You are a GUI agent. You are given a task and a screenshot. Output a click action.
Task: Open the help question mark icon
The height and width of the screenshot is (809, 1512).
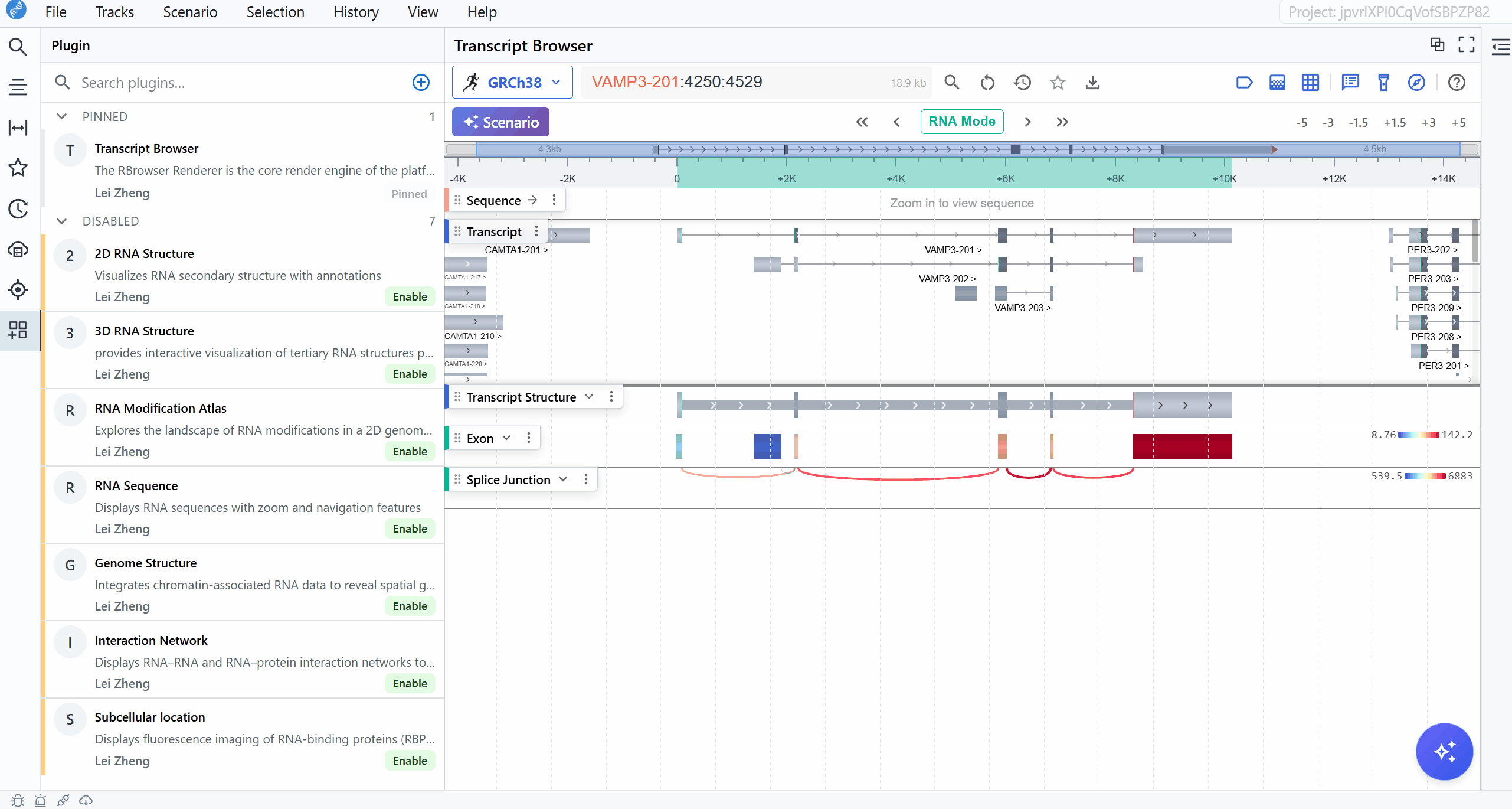(x=1457, y=83)
